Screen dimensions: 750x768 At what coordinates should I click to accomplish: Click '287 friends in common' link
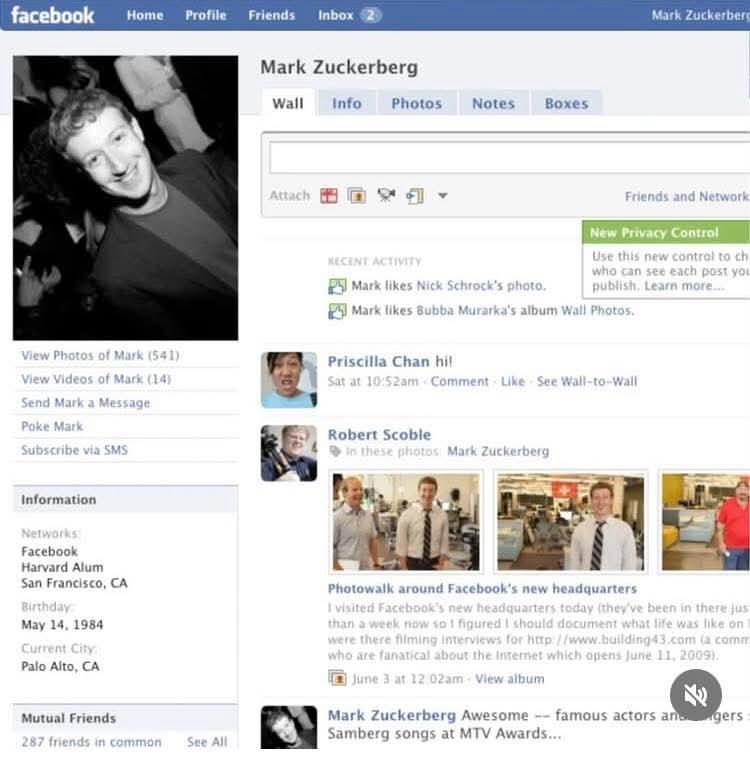(92, 742)
